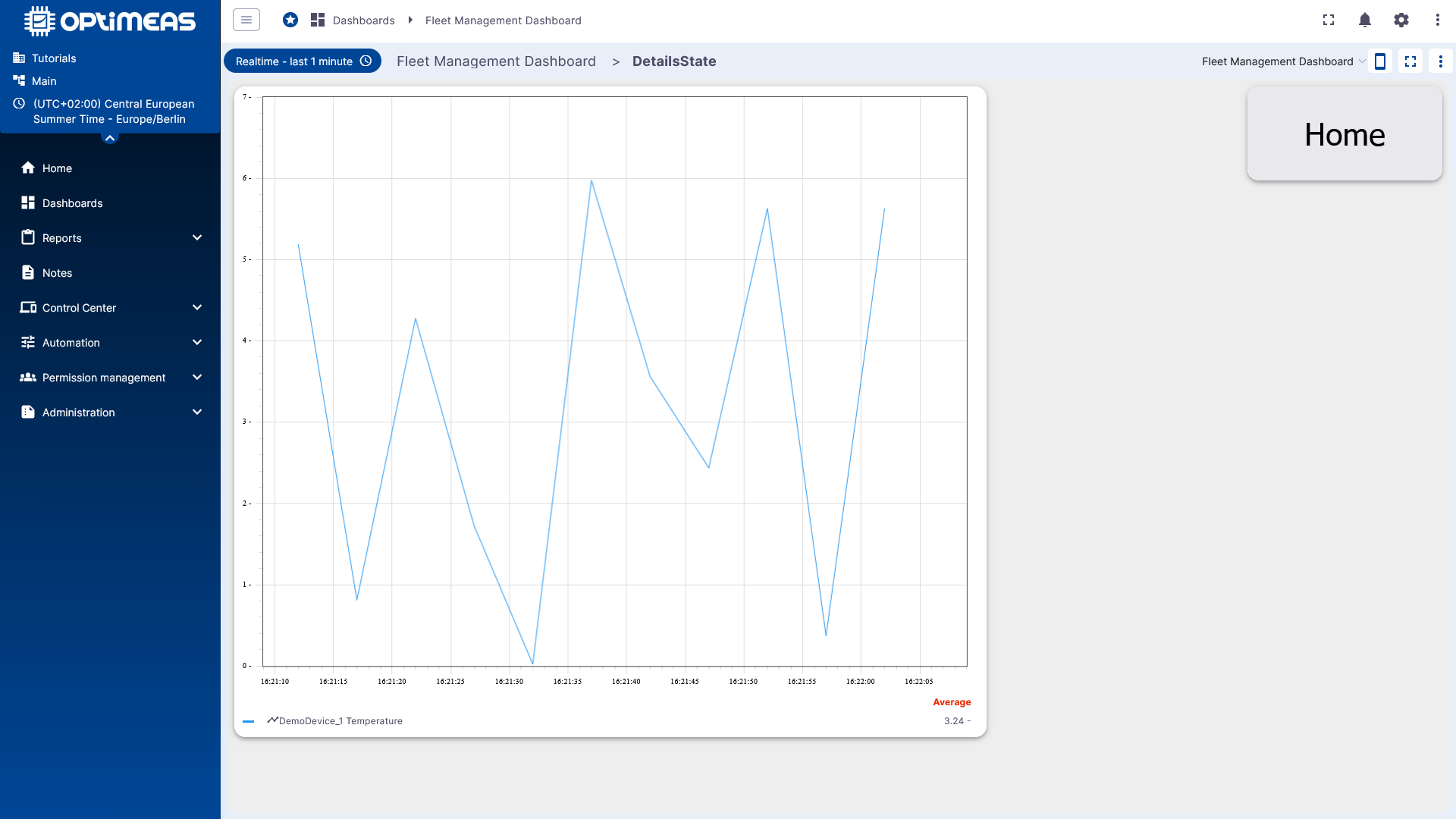The width and height of the screenshot is (1456, 819).
Task: Toggle the mobile view icon in dashboard toolbar
Action: point(1380,61)
